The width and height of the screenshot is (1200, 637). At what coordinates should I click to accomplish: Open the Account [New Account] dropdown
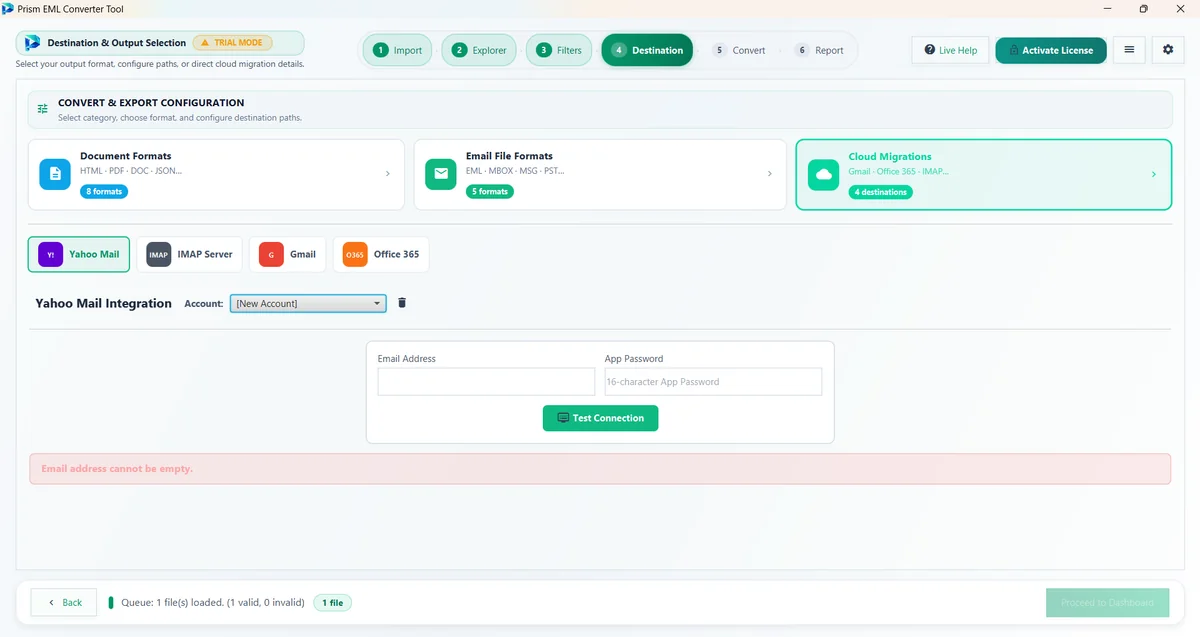pos(308,303)
